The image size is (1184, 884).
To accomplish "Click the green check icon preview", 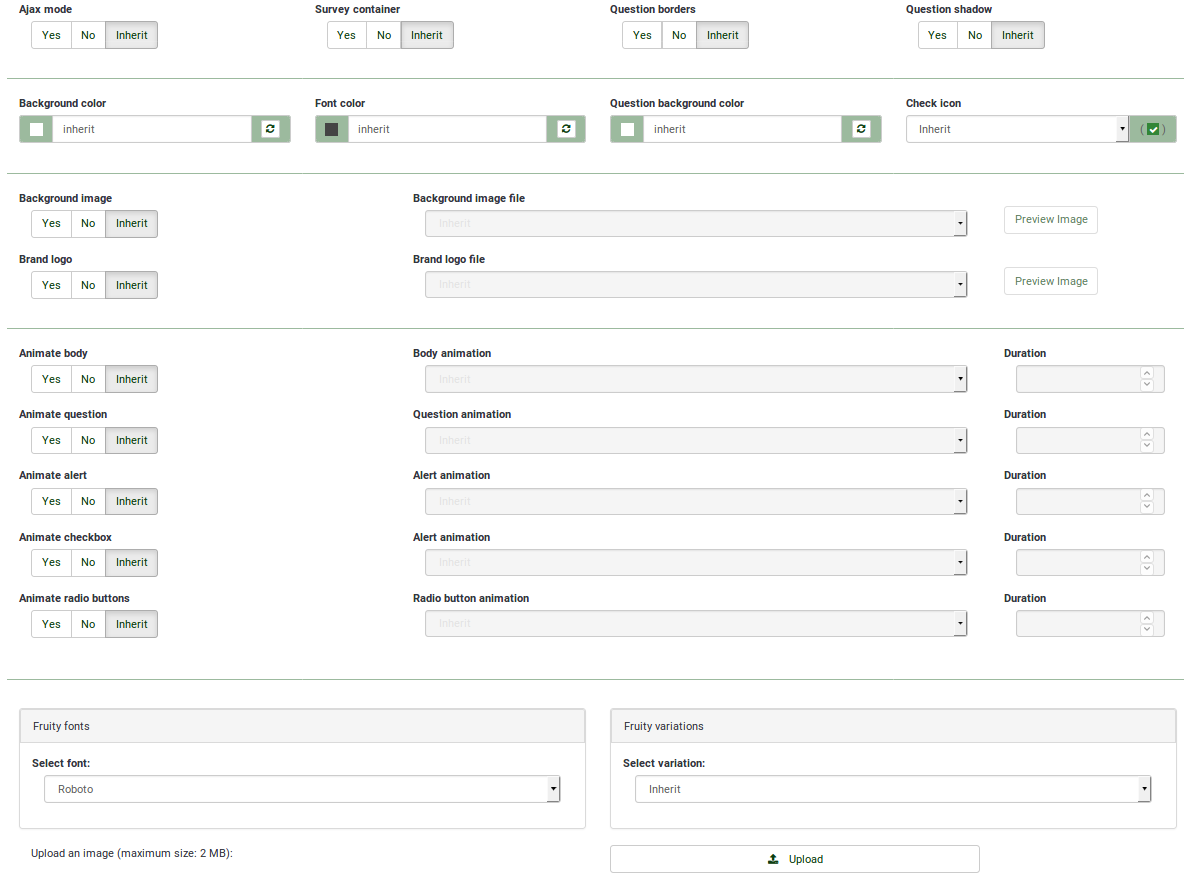I will pos(1153,129).
